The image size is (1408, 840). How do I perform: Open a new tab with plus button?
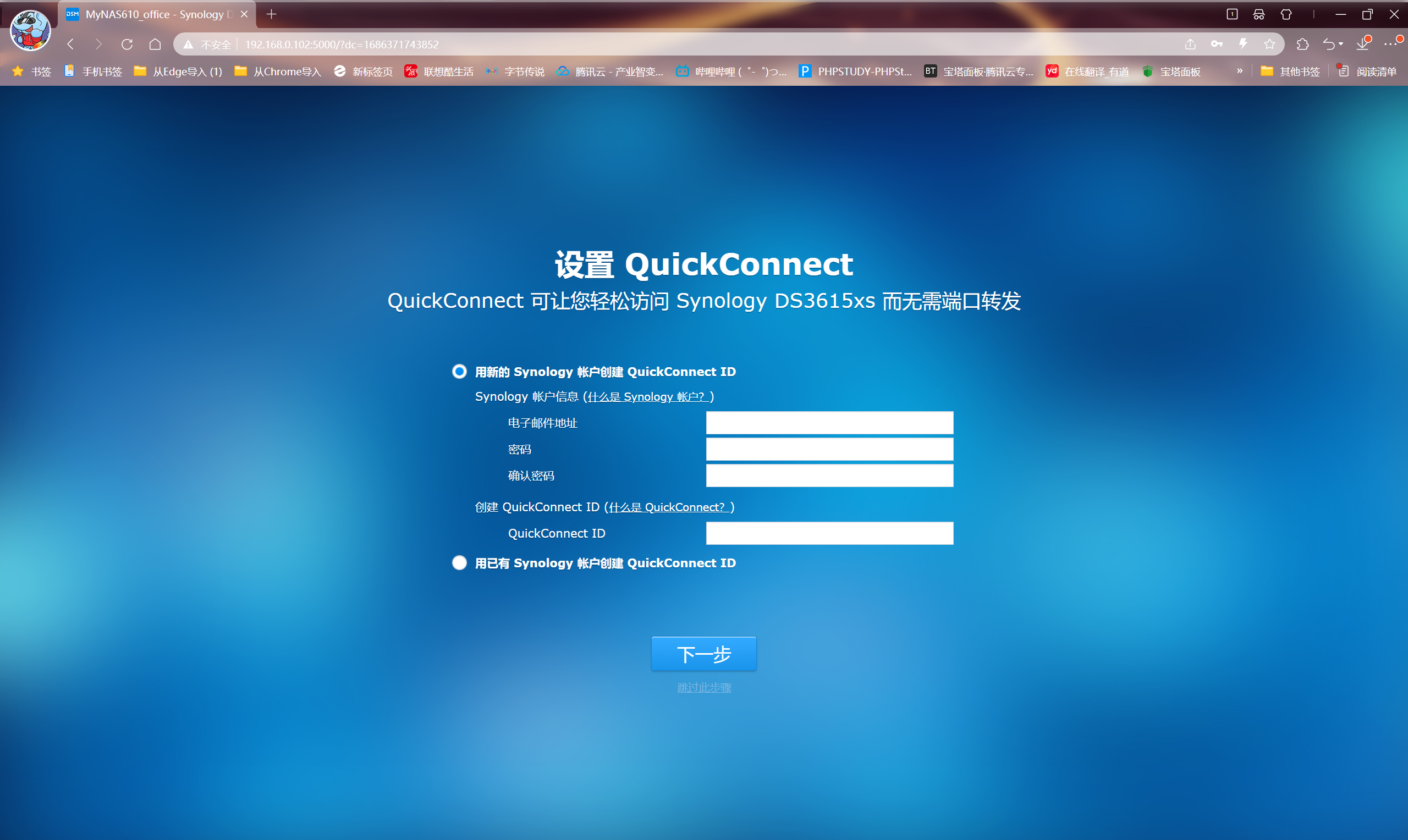[271, 14]
